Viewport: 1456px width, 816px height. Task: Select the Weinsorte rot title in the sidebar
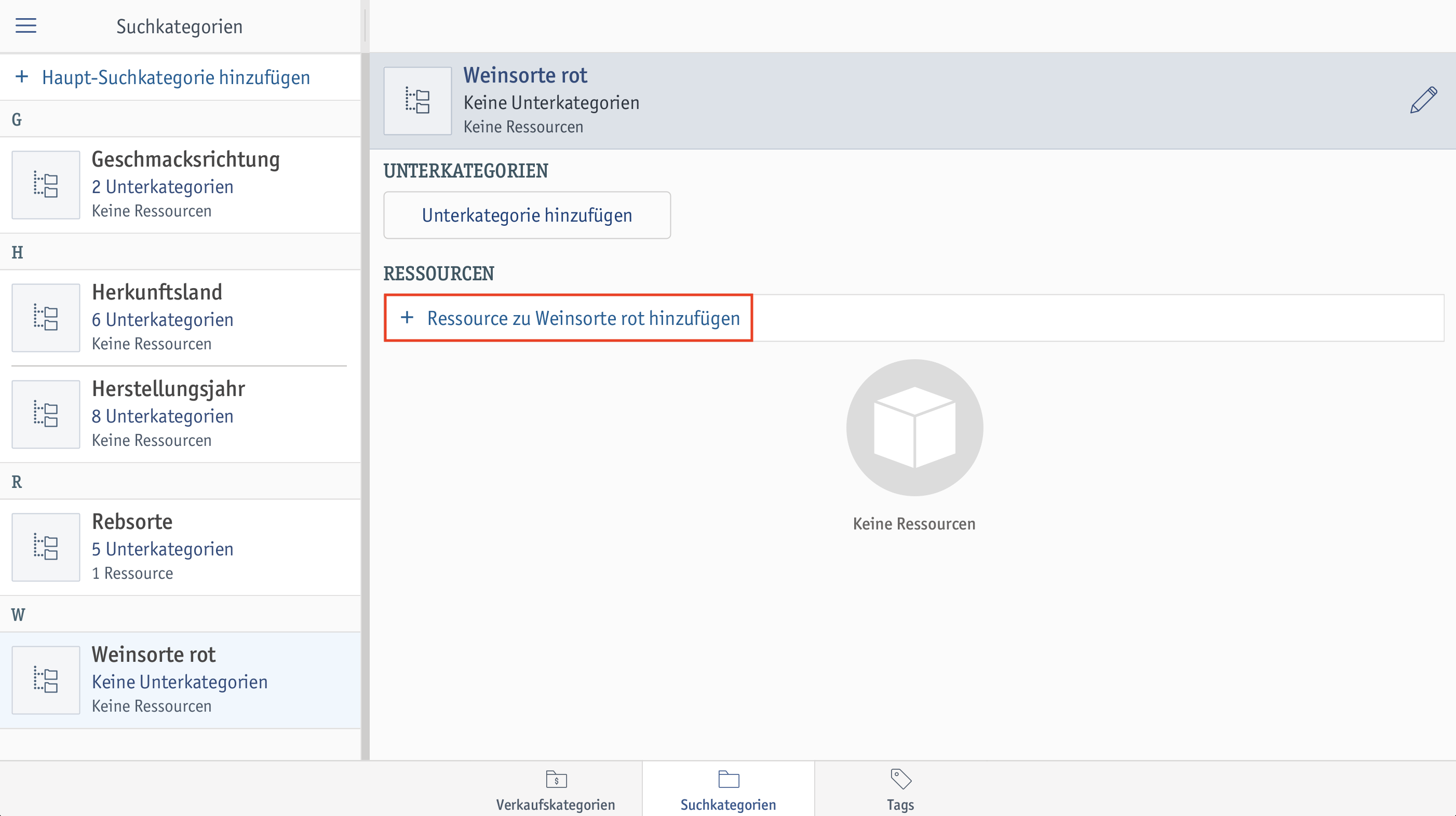point(154,655)
